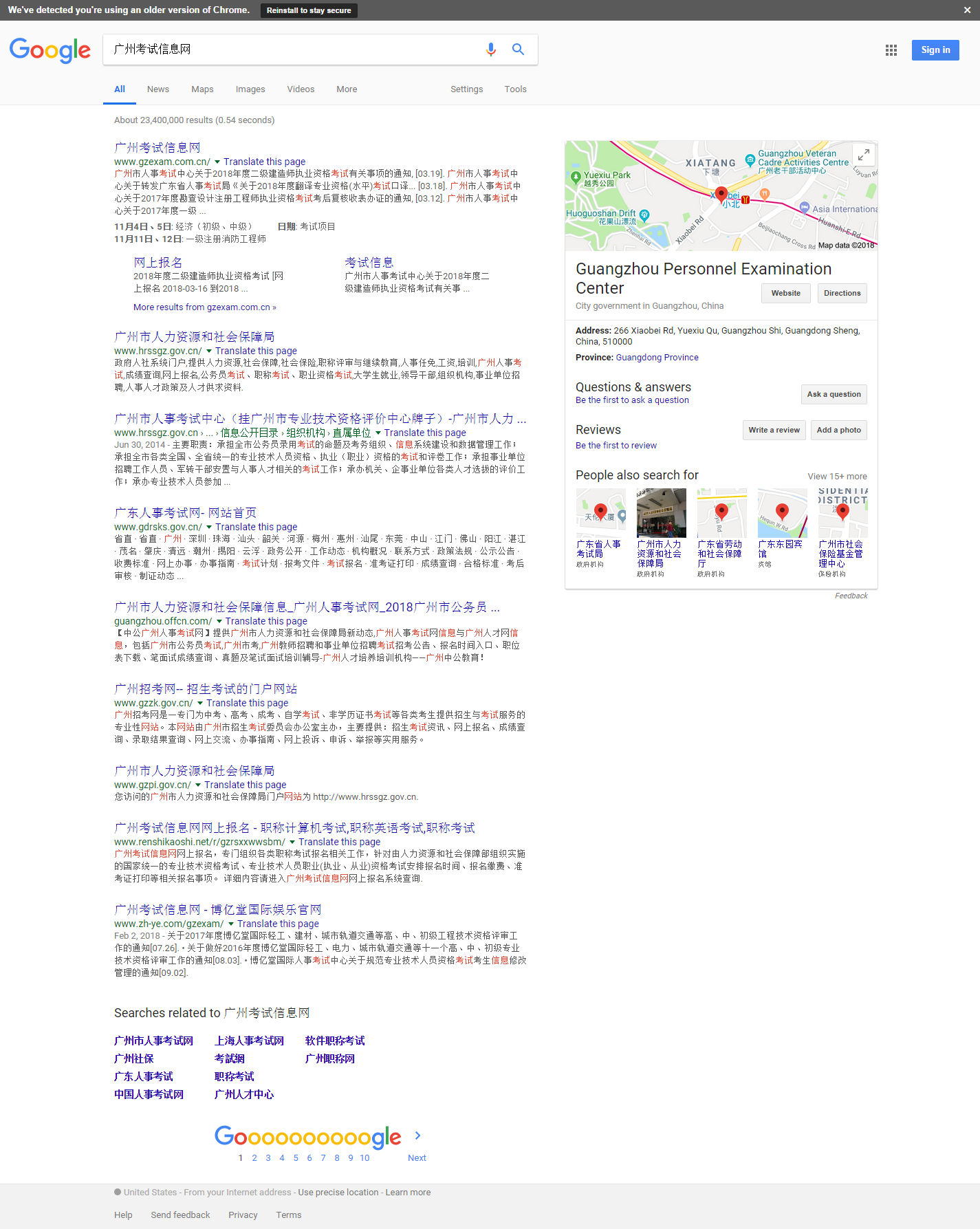The image size is (980, 1229).
Task: Click the Sign in button
Action: tap(935, 50)
